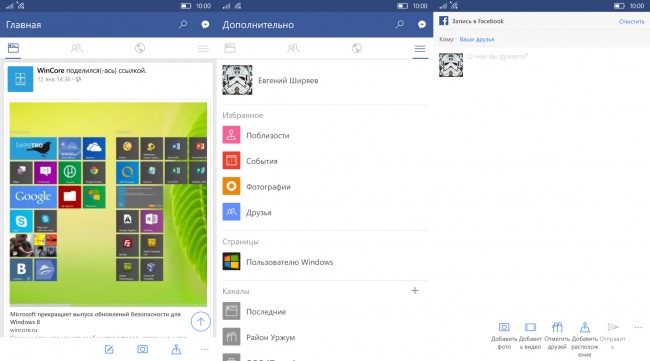Viewport: 650px width, 361px height.
Task: Tap the check-in location icon in feed bar
Action: coord(176,349)
